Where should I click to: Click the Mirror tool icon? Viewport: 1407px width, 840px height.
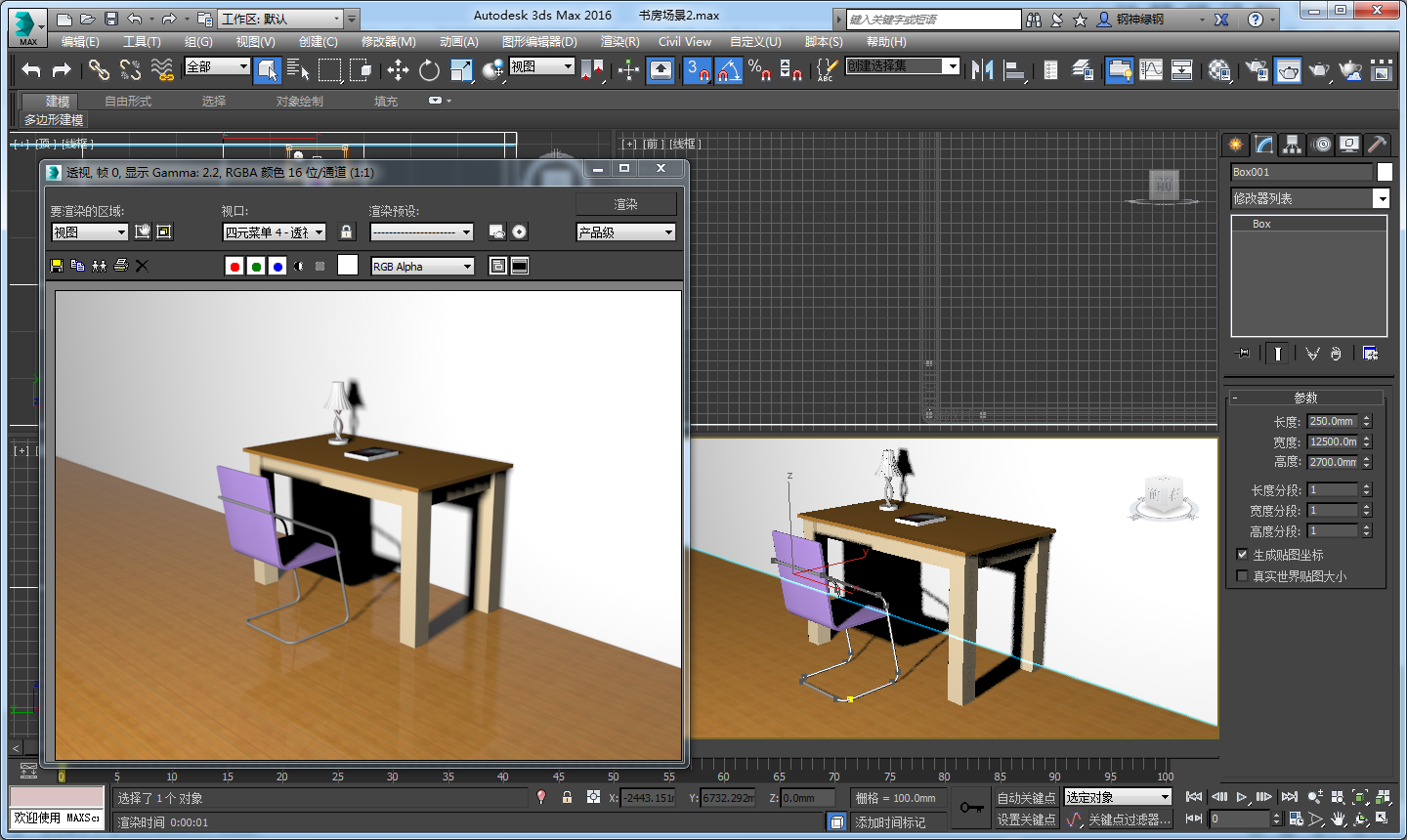coord(982,69)
